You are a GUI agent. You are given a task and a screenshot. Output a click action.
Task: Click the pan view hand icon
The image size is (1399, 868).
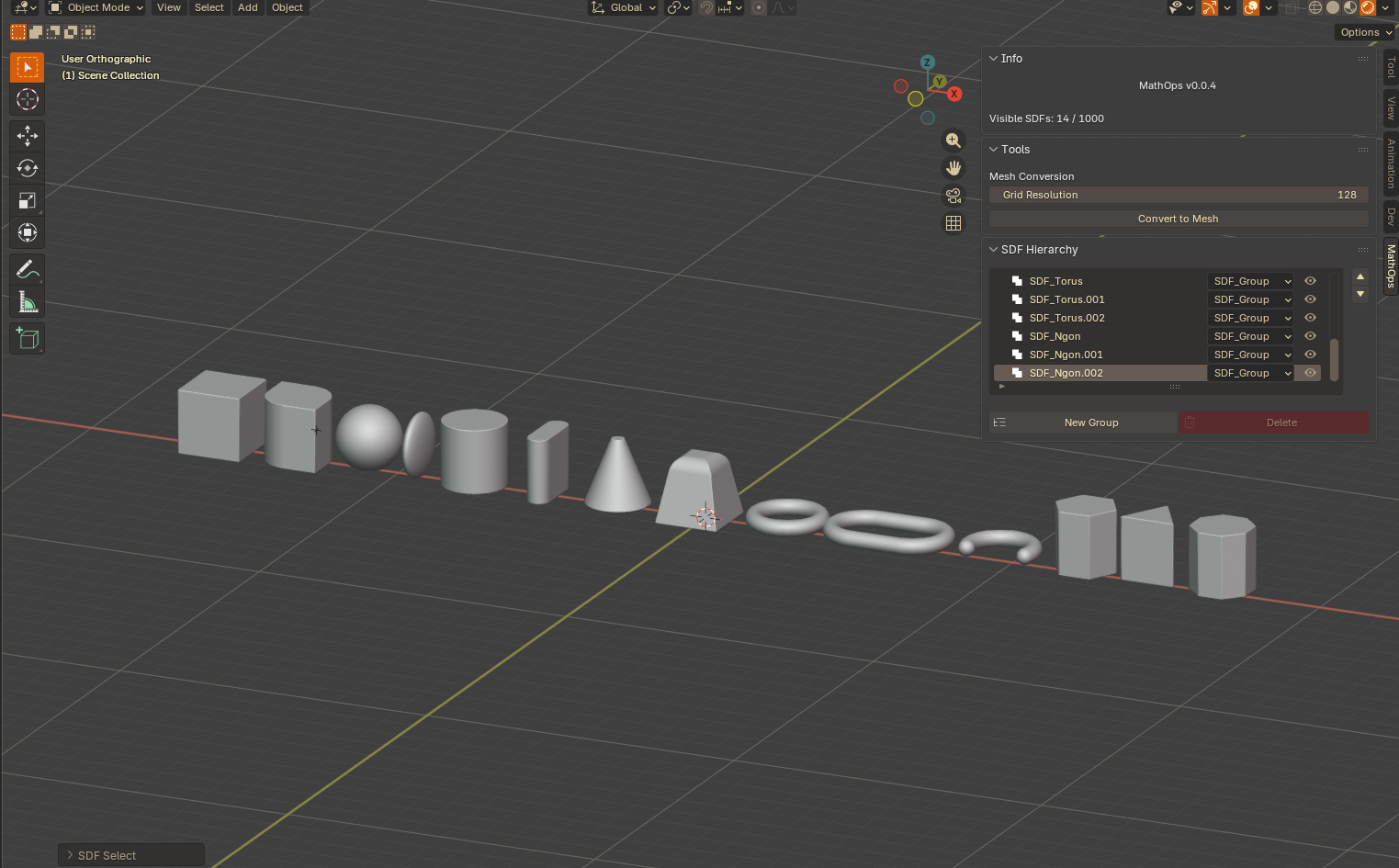[x=953, y=168]
